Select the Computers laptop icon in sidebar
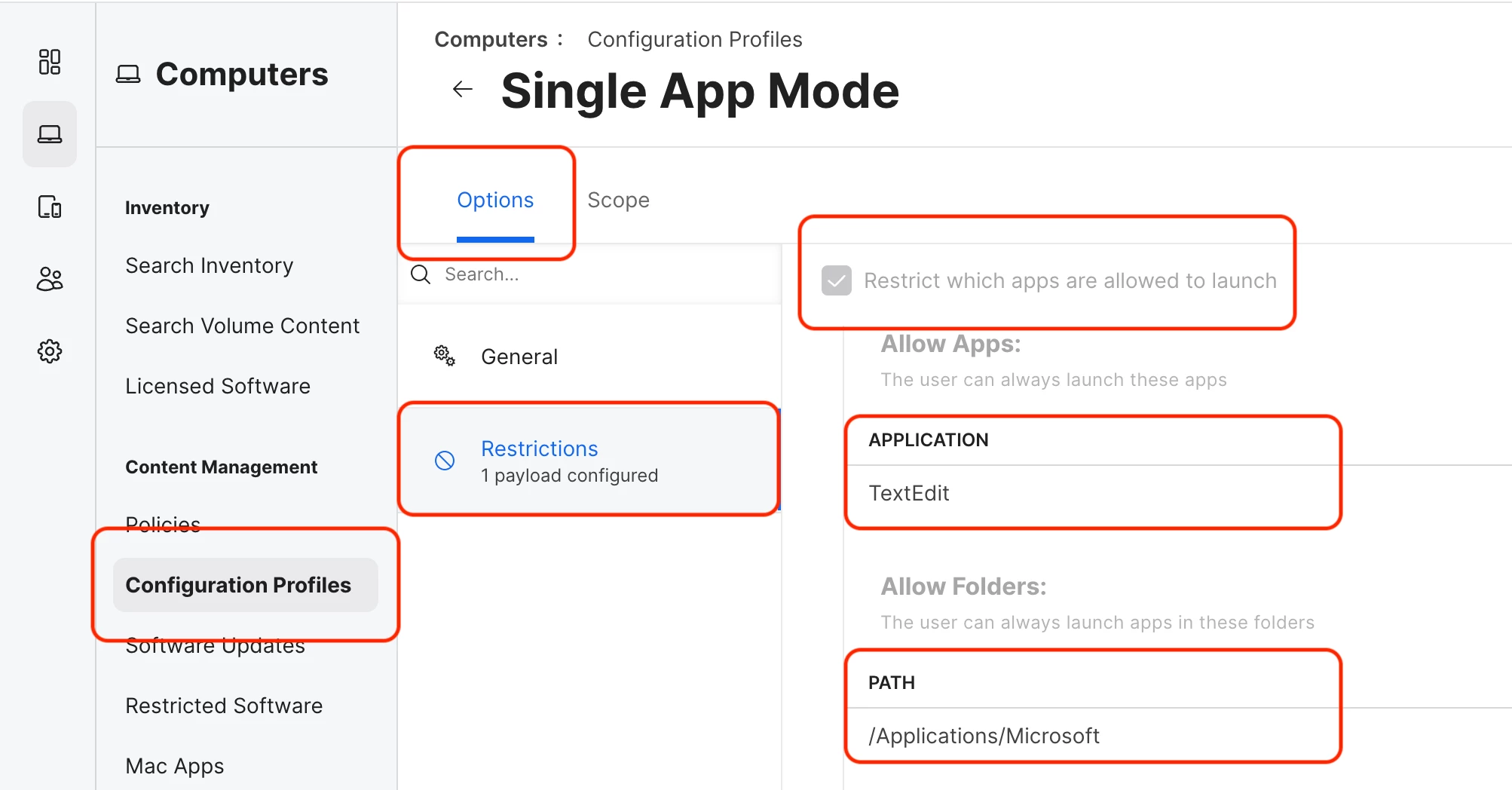The image size is (1512, 790). (x=50, y=134)
